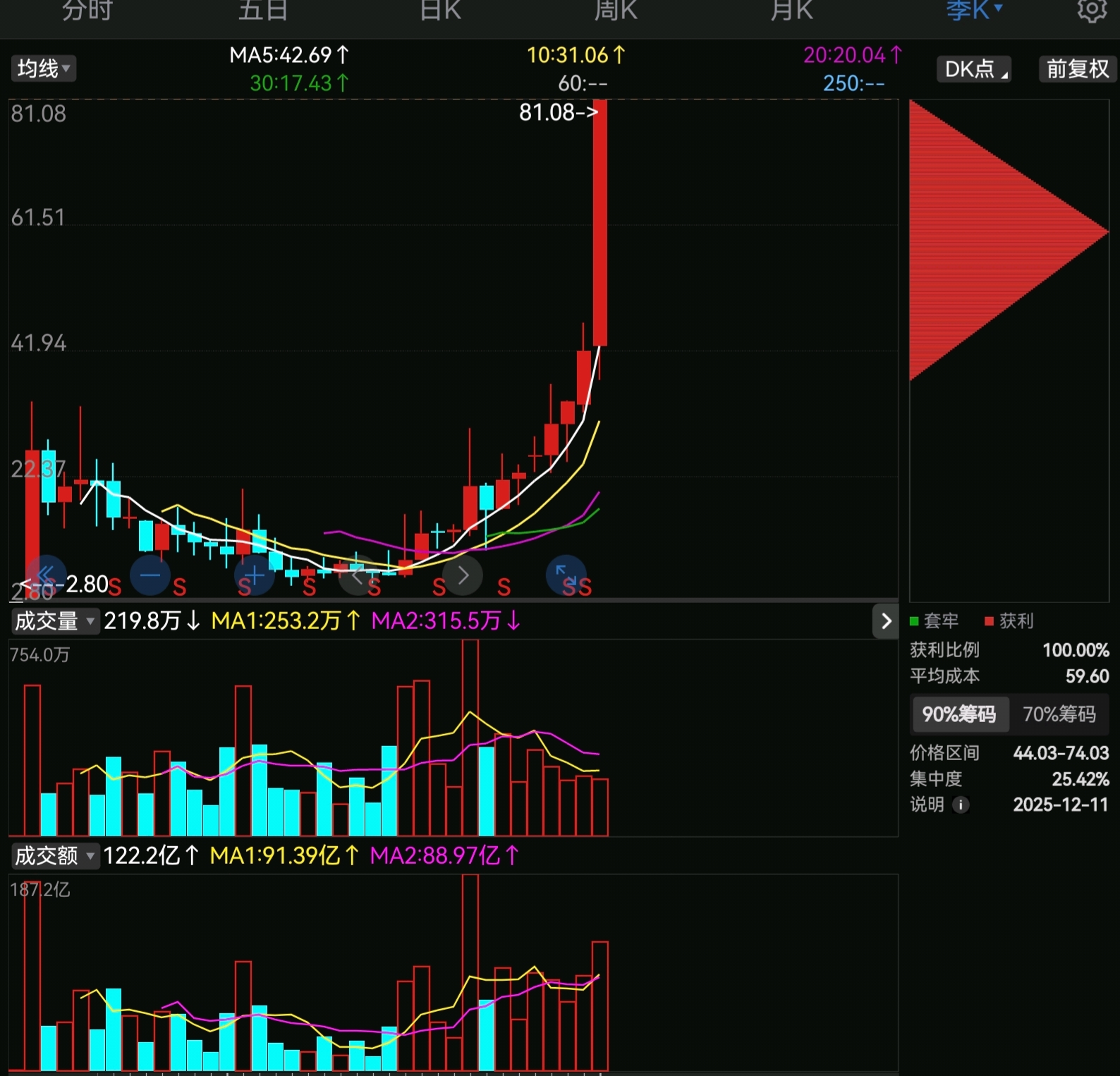Open the 成交量 indicator dropdown
This screenshot has height=1076, width=1120.
pos(54,621)
